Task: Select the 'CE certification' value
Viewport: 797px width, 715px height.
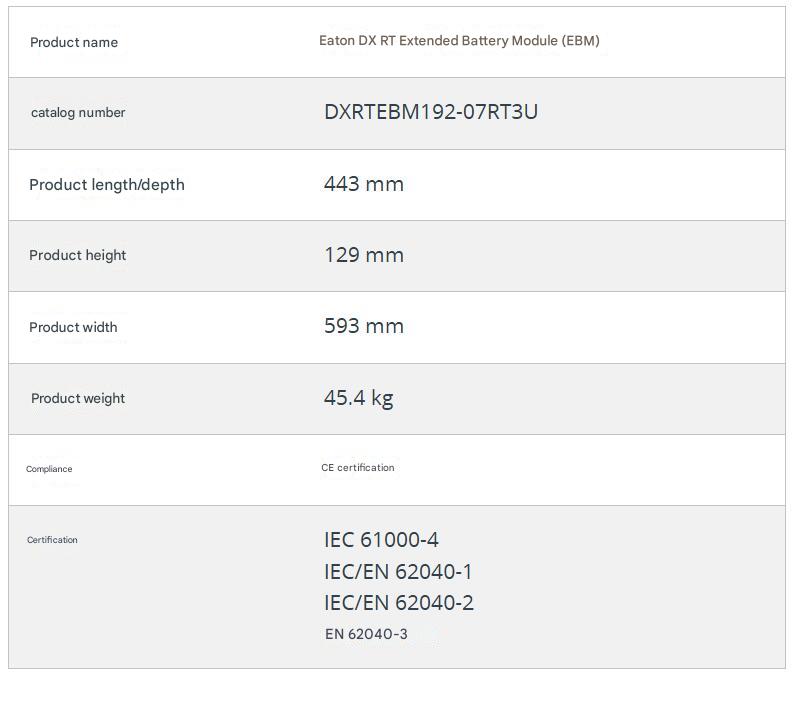Action: click(358, 468)
